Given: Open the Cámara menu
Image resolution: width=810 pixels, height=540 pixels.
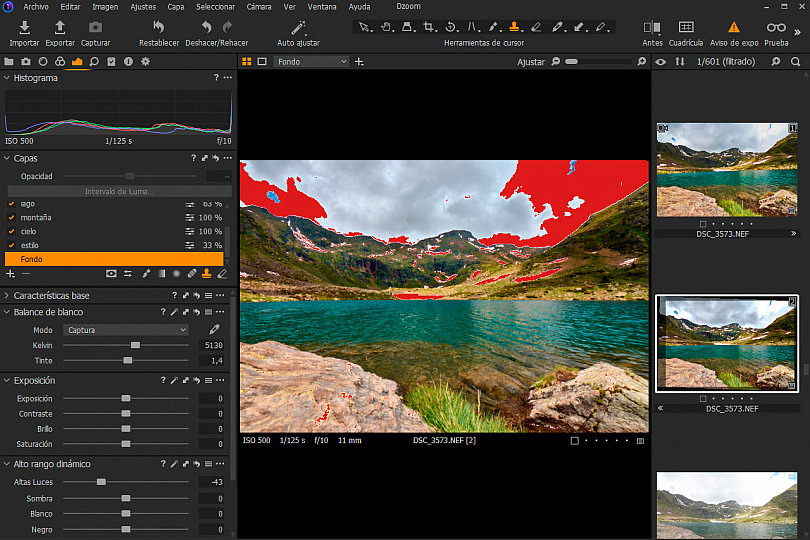Looking at the screenshot, I should [259, 7].
